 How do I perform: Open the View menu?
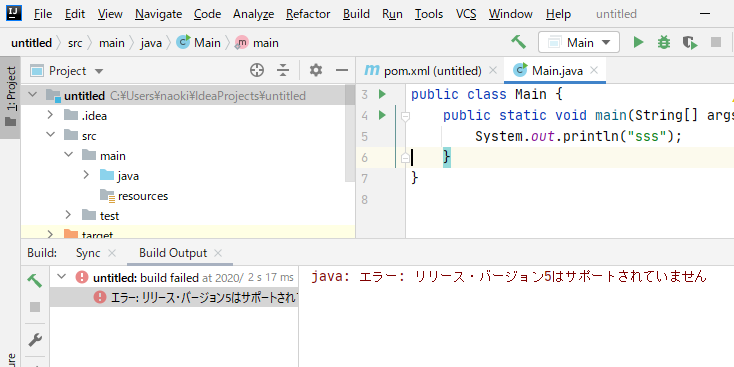(x=110, y=14)
